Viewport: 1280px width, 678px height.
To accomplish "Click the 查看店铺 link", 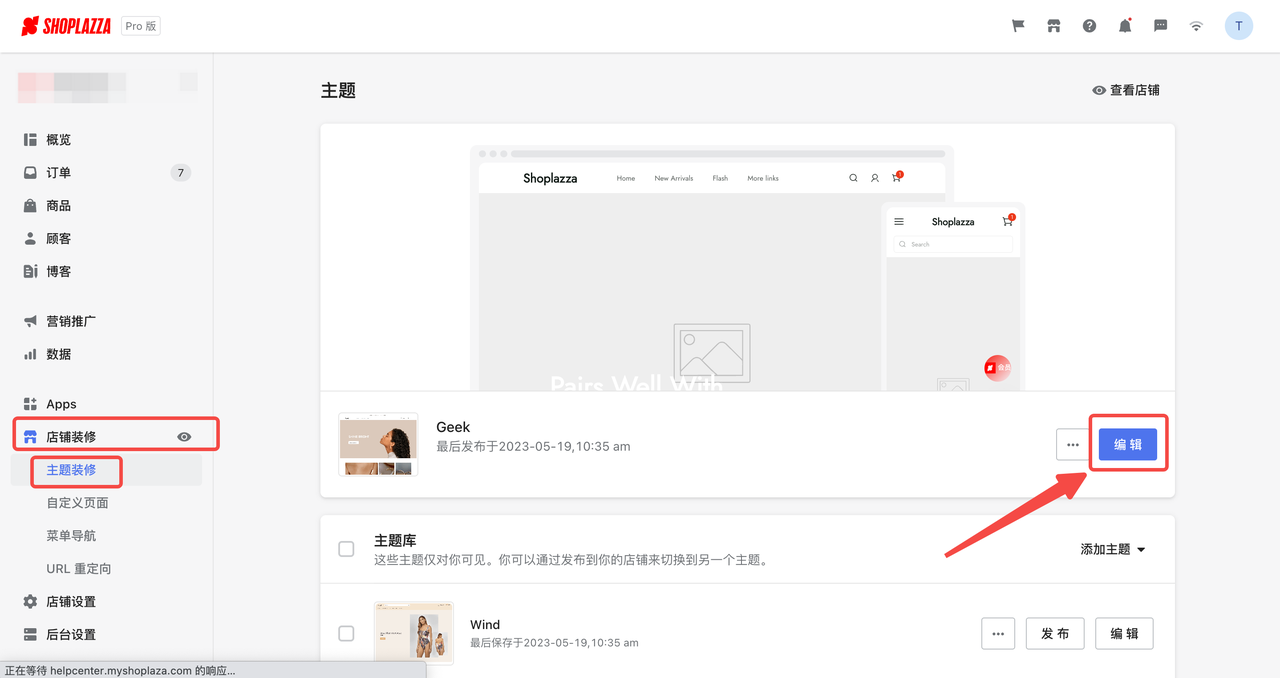I will click(1126, 90).
